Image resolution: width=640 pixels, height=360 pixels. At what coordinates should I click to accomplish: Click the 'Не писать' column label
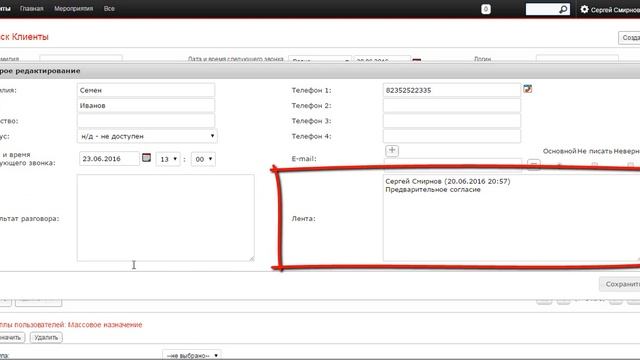click(x=595, y=151)
